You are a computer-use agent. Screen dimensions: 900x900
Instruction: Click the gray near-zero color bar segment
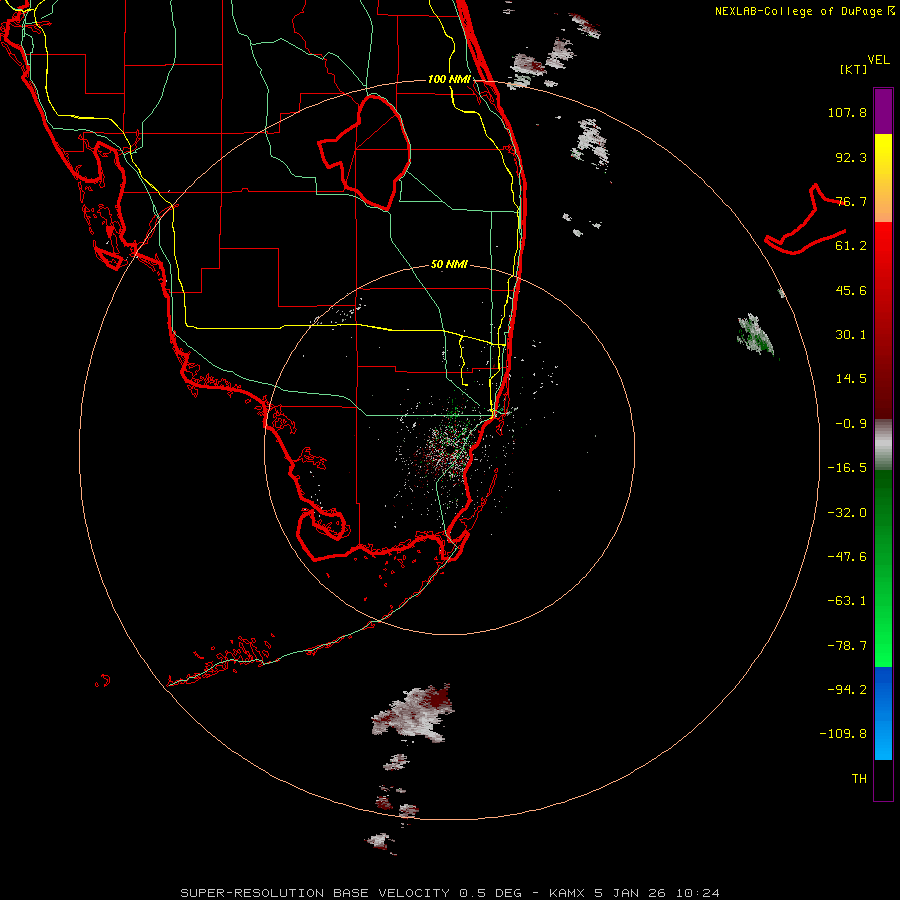click(883, 445)
